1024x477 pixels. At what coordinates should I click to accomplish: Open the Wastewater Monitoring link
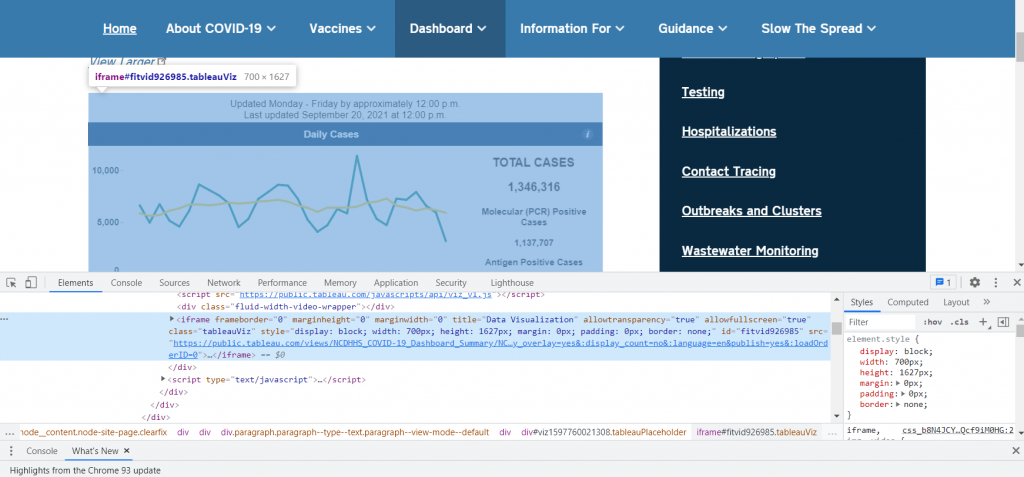750,251
